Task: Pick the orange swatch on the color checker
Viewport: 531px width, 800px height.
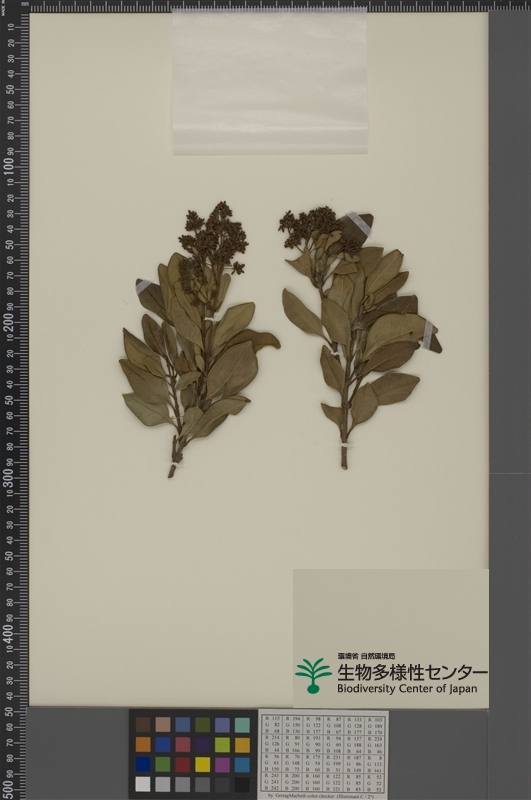Action: point(143,745)
